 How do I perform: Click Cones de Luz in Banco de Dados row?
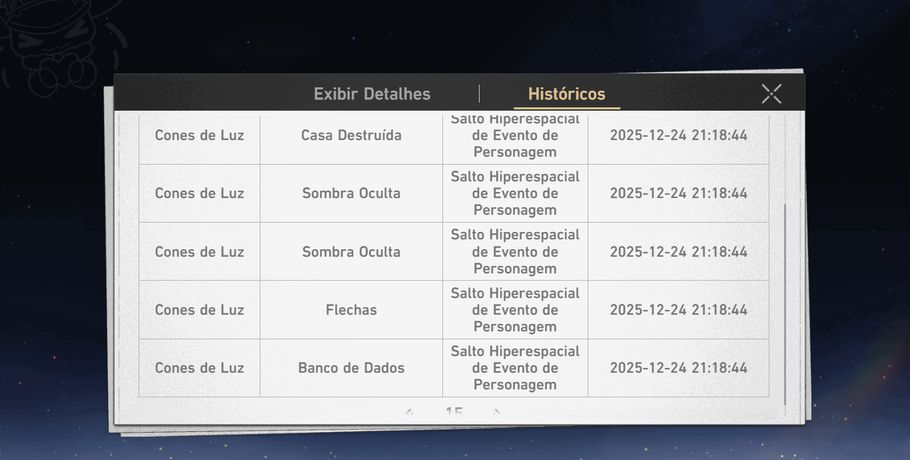tap(199, 368)
